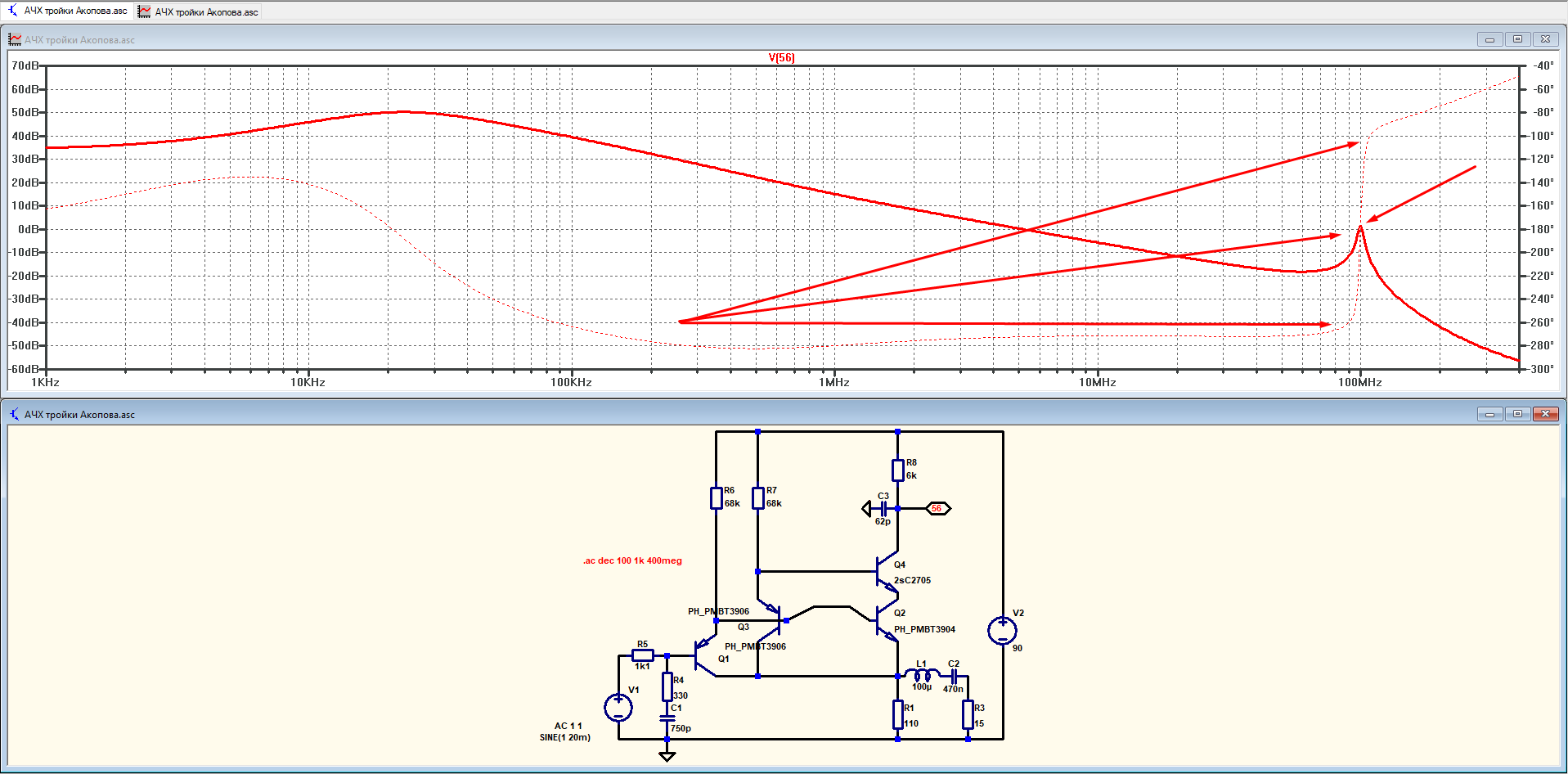
Task: Restore the schematic window size
Action: point(1517,414)
